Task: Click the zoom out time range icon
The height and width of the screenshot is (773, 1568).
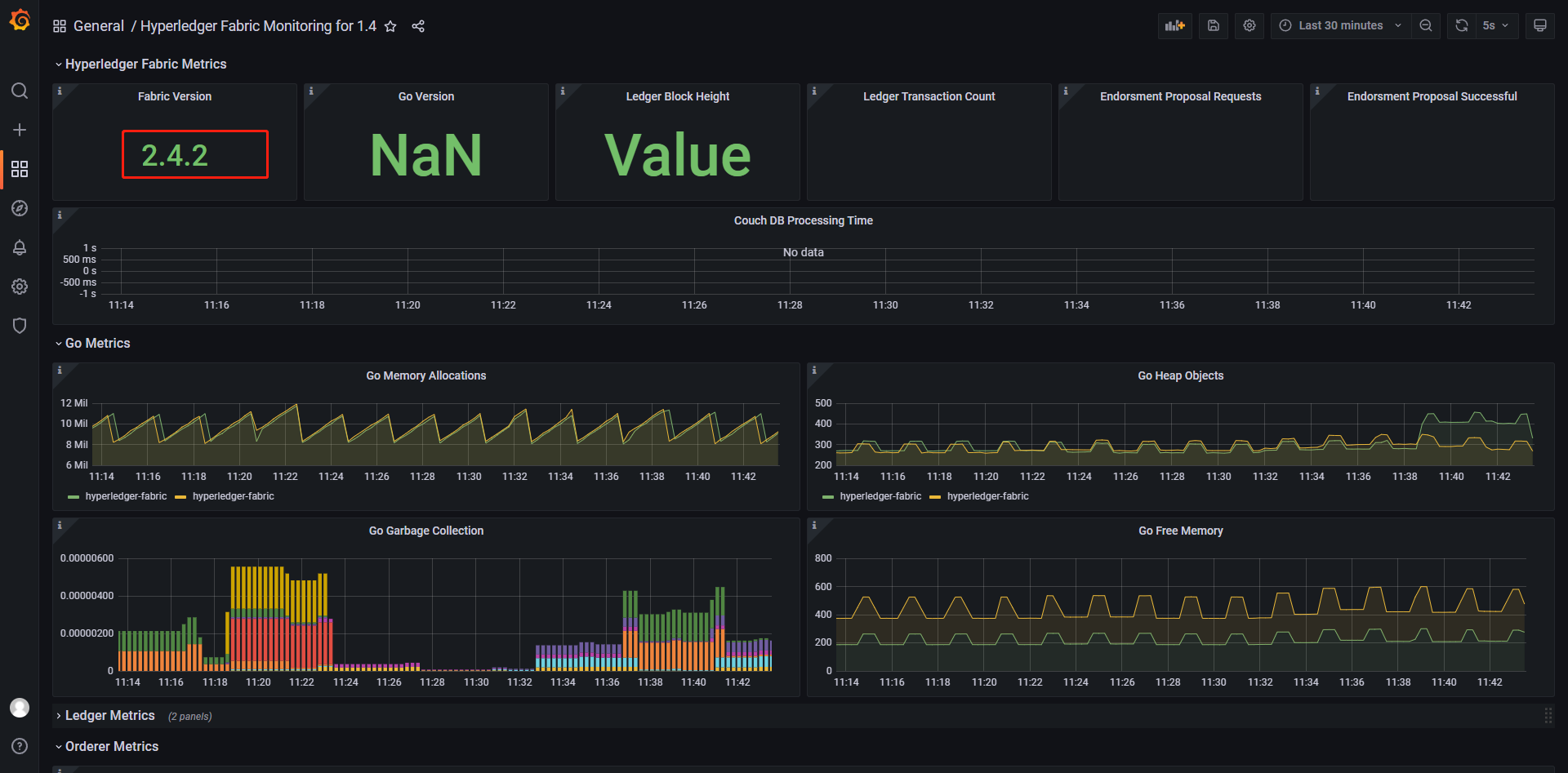Action: coord(1426,25)
